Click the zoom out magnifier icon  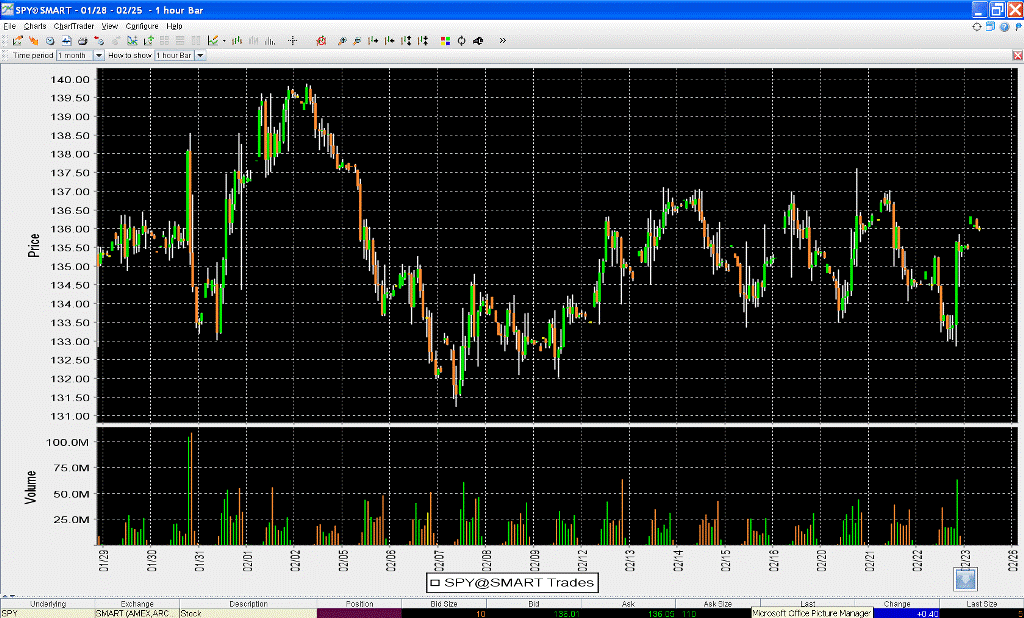point(357,41)
